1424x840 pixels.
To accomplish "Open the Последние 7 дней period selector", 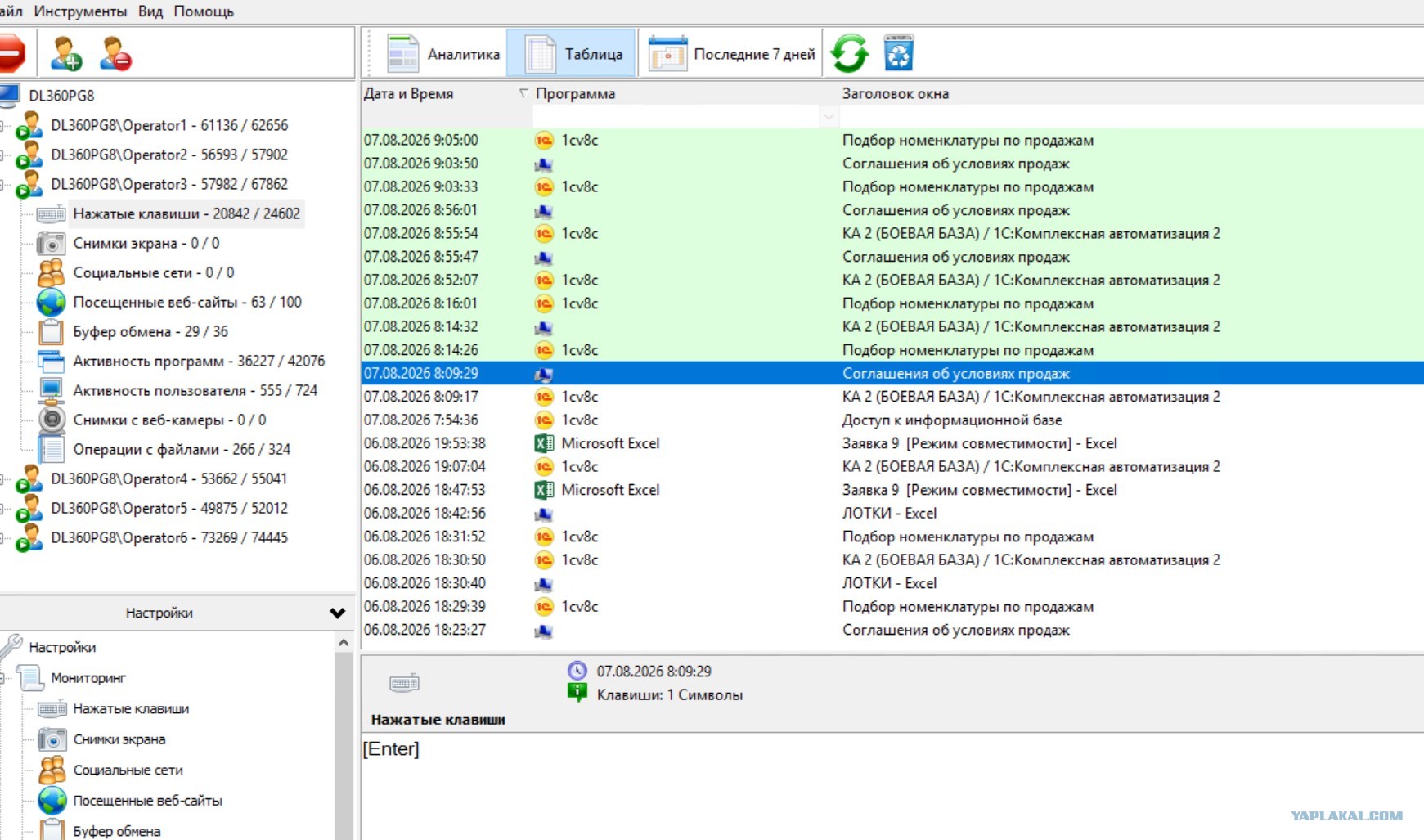I will coord(732,54).
